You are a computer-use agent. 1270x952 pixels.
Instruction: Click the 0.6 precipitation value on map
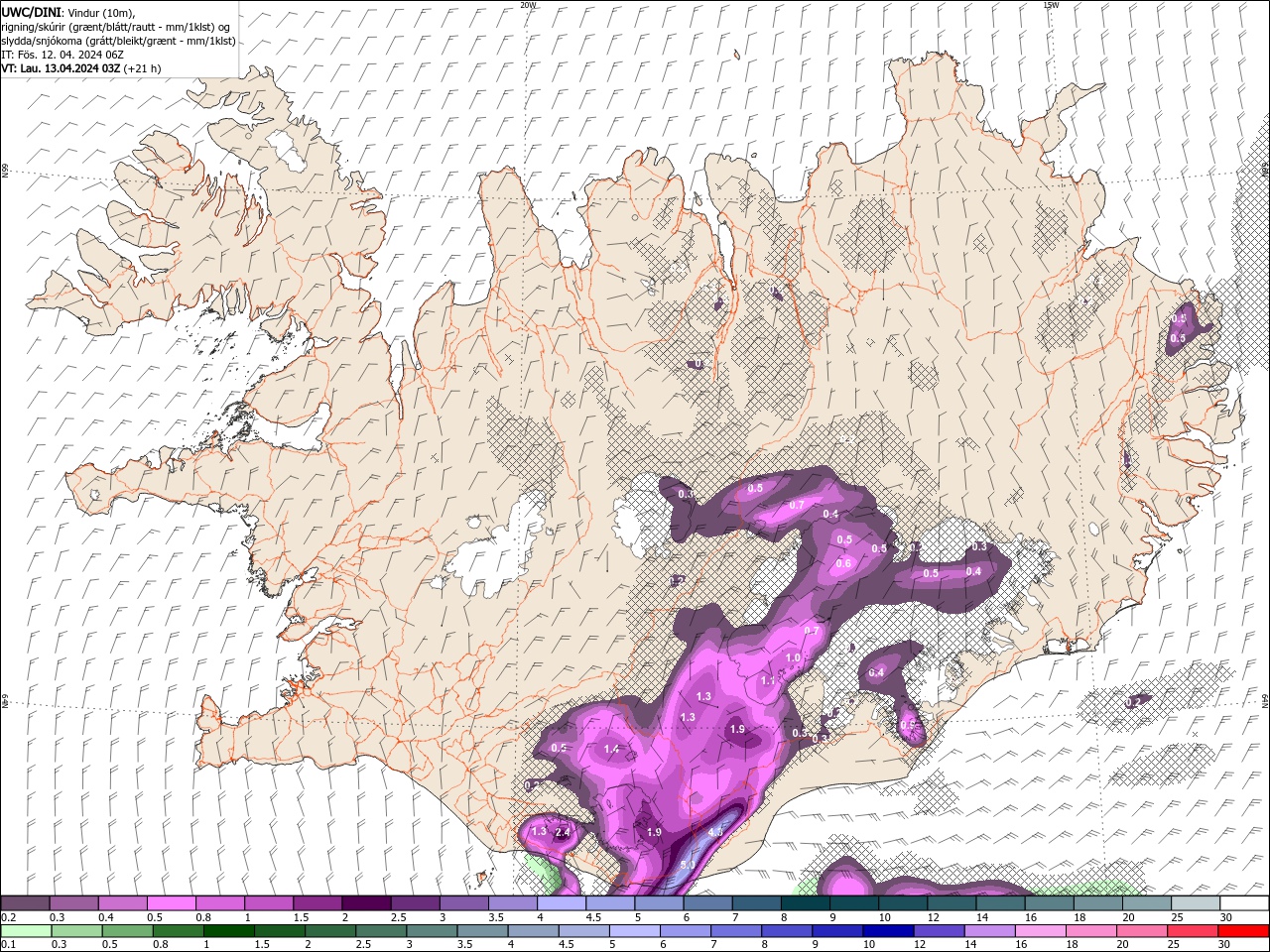[x=844, y=563]
